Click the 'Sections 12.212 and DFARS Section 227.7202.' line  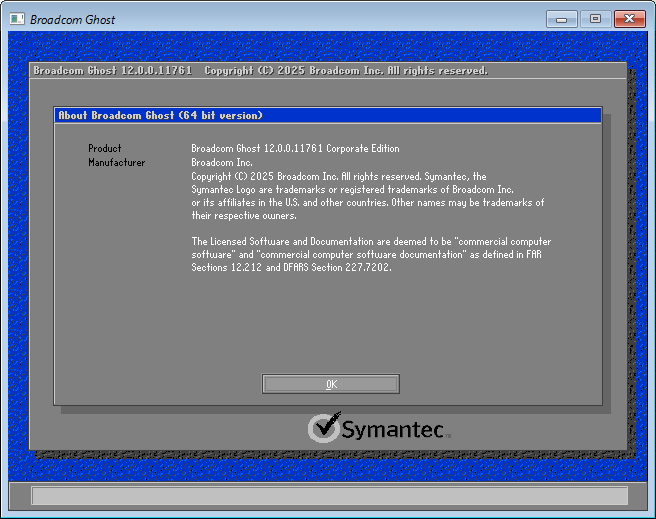click(292, 267)
